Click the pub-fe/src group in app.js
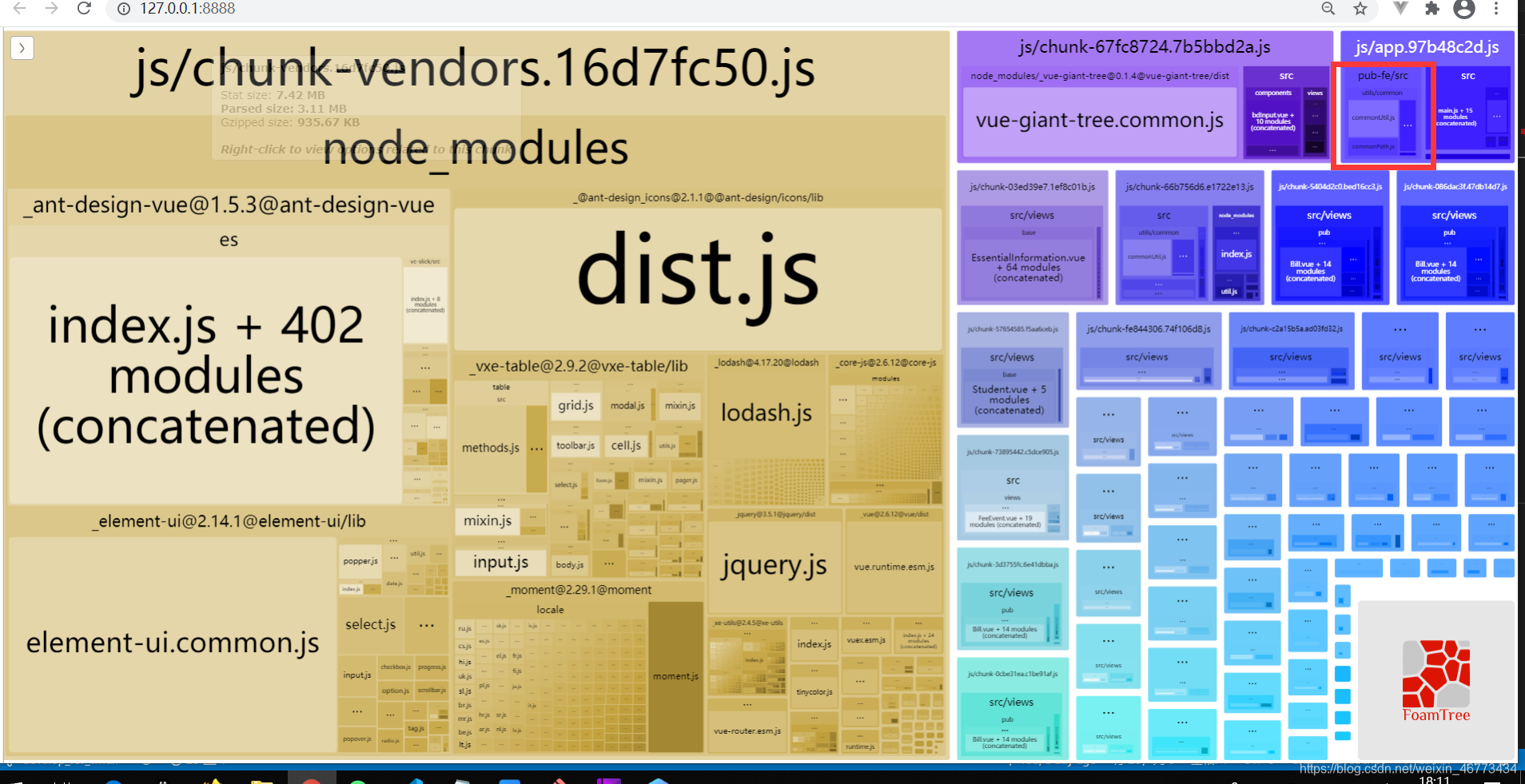The image size is (1525, 784). (1383, 75)
